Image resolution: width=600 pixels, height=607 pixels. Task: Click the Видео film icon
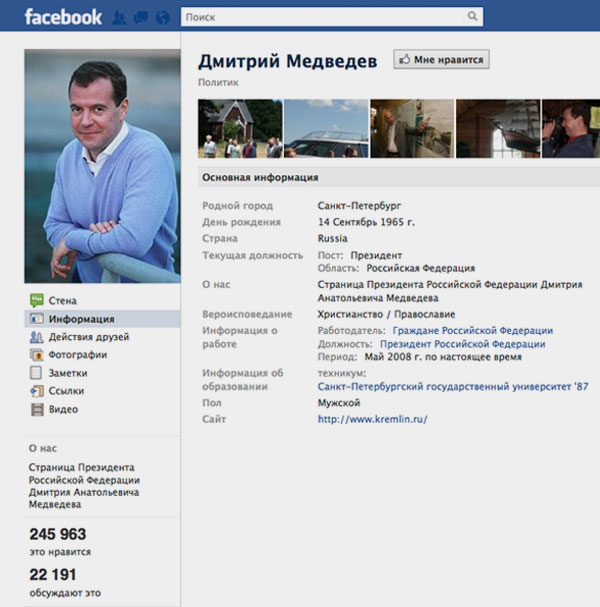[x=37, y=409]
